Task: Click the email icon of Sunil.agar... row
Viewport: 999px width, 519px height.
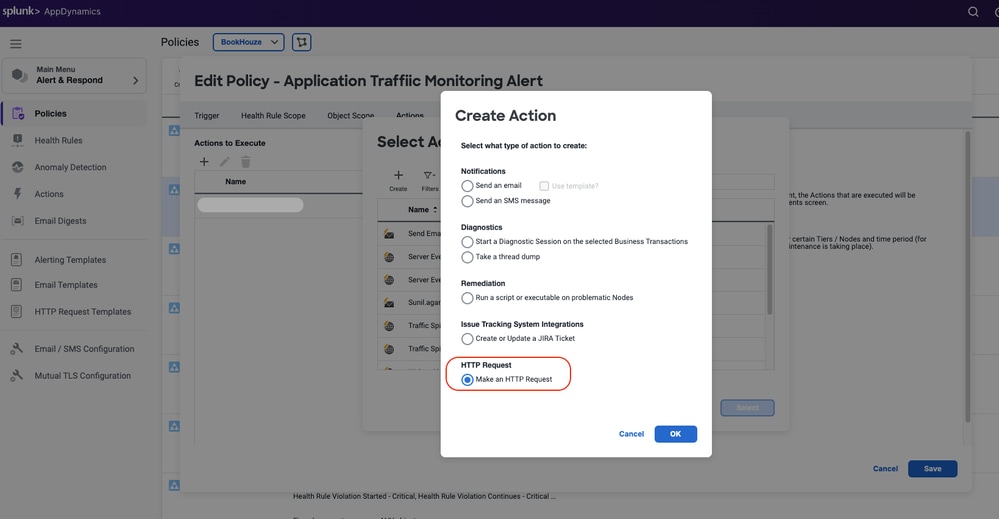Action: [x=389, y=302]
